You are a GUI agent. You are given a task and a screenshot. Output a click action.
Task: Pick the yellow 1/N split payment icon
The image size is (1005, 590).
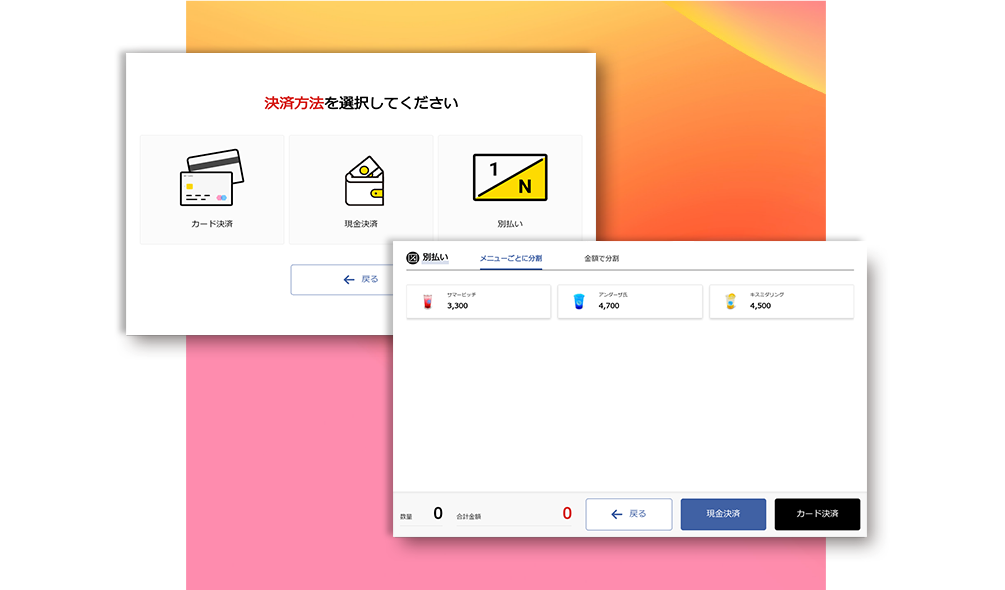tap(509, 179)
